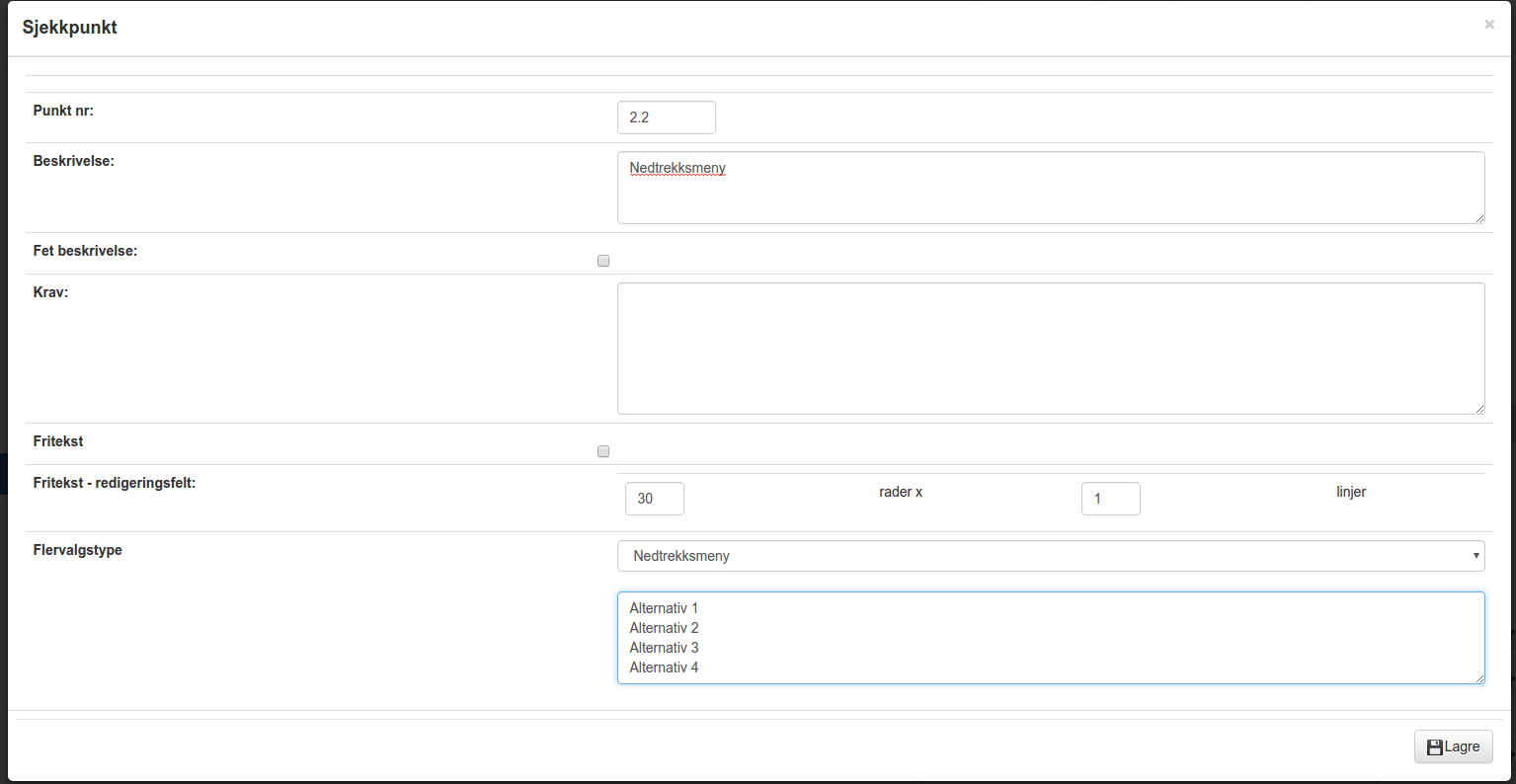
Task: Close the Sjekkpunkt dialog with the ×
Action: 1489,25
